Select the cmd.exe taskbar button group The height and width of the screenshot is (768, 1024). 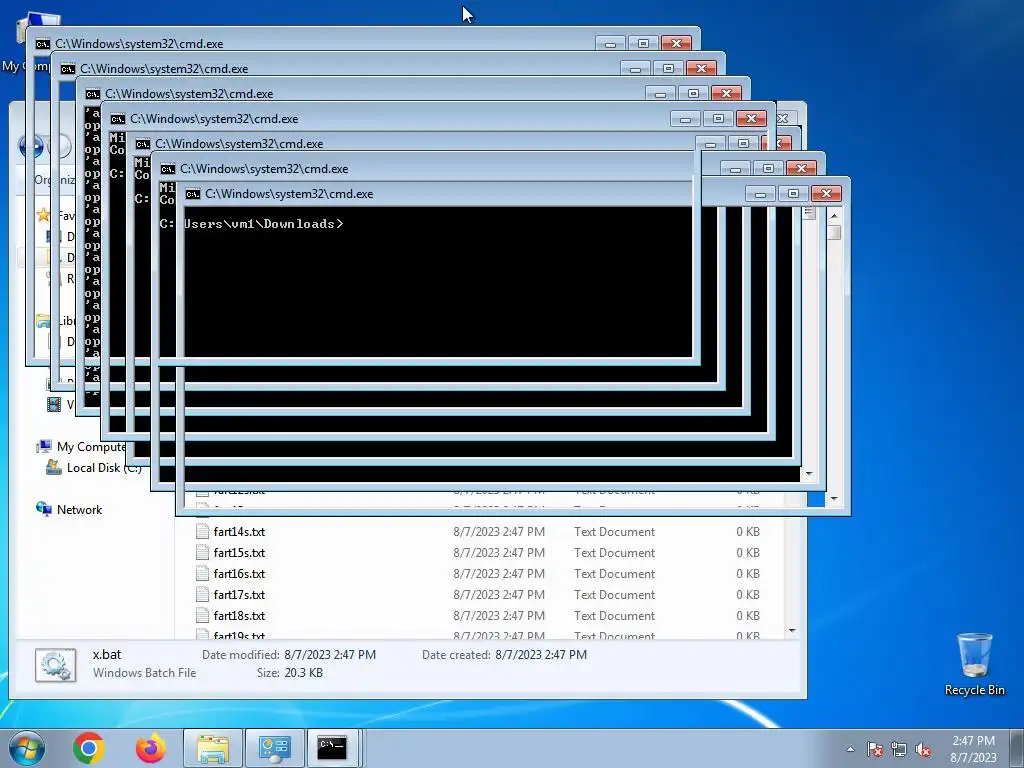click(x=333, y=748)
